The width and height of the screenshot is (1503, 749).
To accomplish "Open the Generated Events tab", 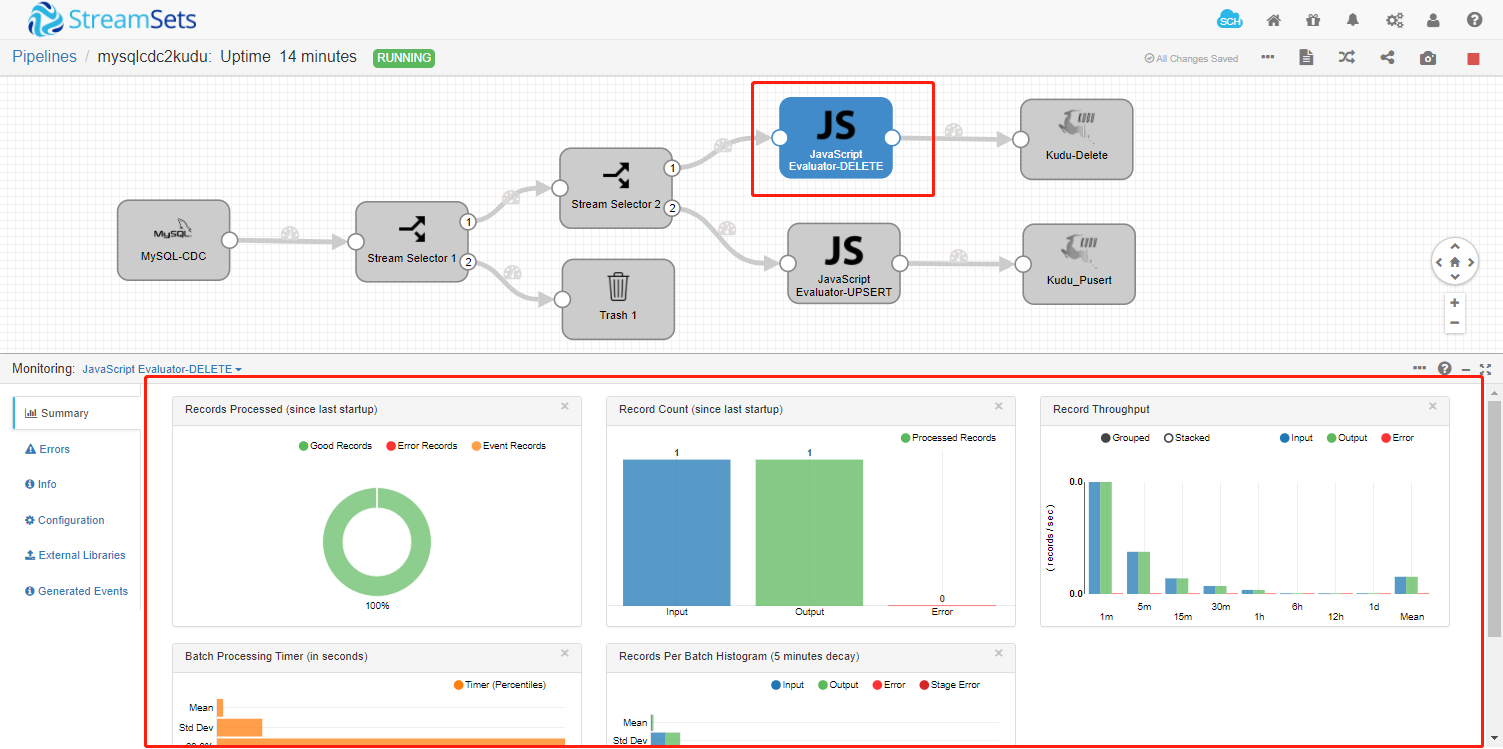I will coord(76,591).
